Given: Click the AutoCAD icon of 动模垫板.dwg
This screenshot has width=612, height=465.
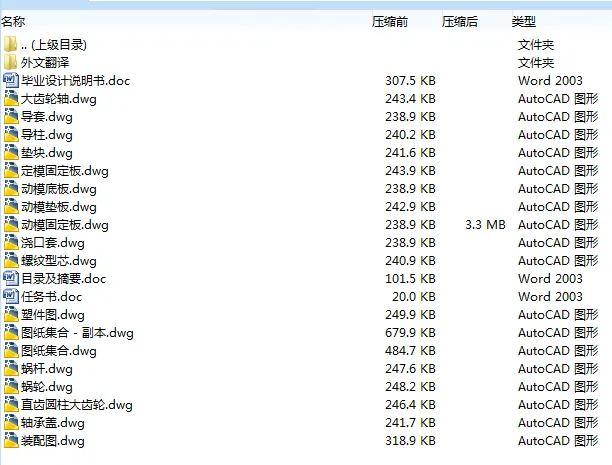Looking at the screenshot, I should [x=11, y=206].
